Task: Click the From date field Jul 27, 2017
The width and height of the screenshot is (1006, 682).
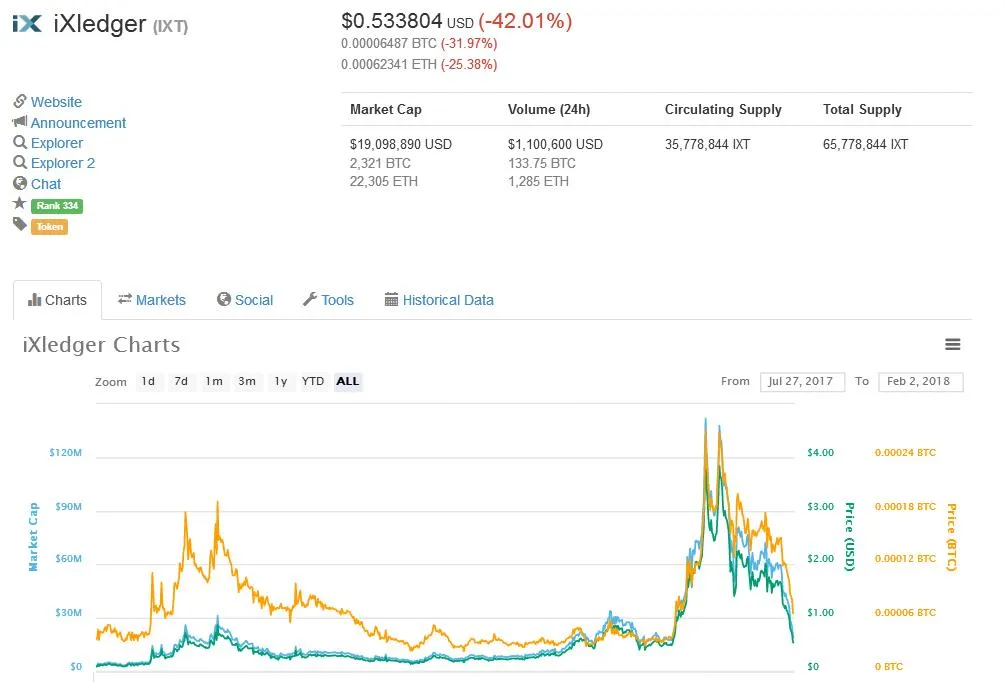Action: click(802, 382)
